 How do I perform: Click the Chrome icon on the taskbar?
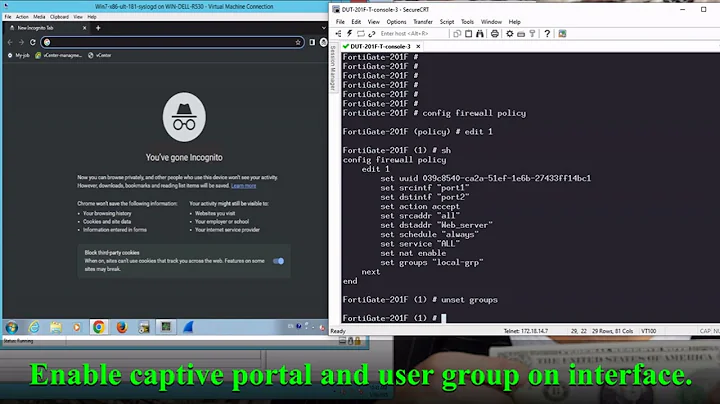[x=98, y=327]
